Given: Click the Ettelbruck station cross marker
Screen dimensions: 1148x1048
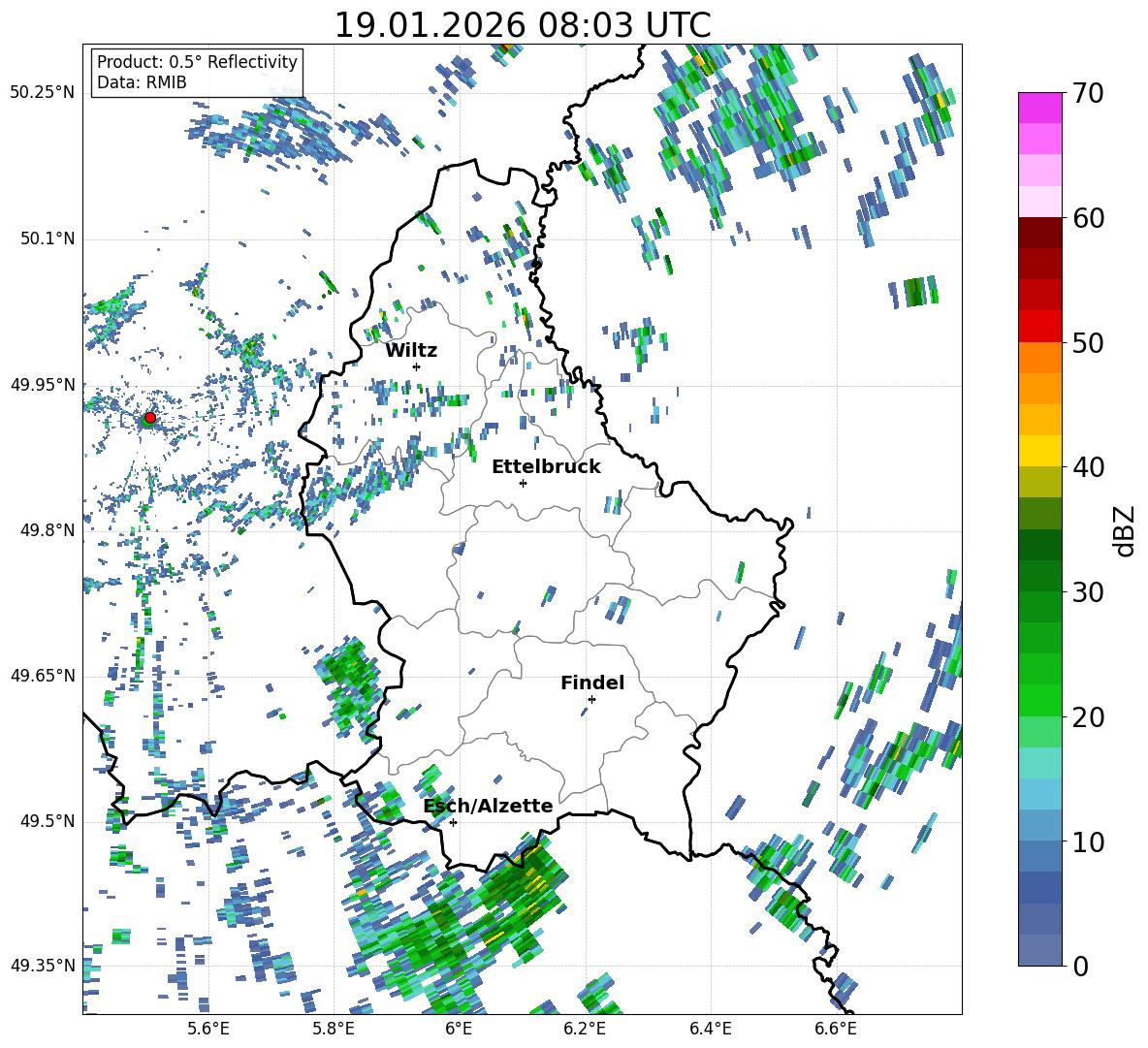Looking at the screenshot, I should tap(523, 483).
